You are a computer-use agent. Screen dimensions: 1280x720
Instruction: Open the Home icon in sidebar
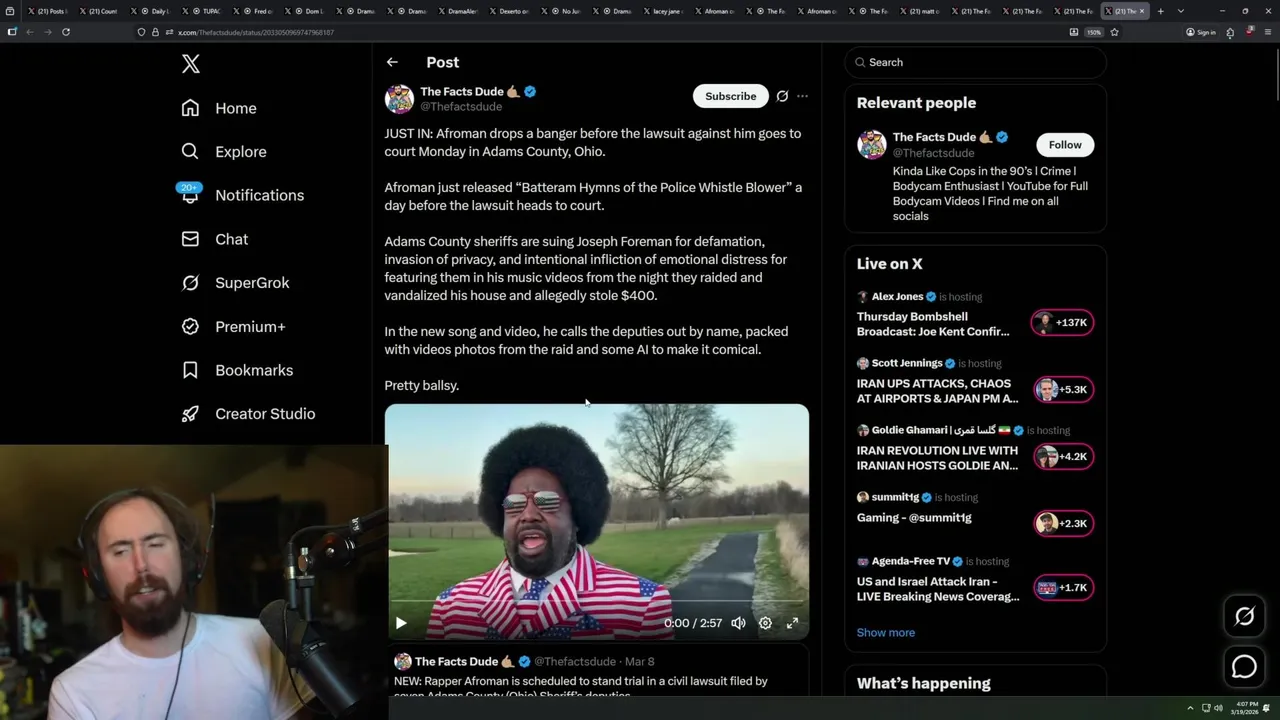[190, 108]
